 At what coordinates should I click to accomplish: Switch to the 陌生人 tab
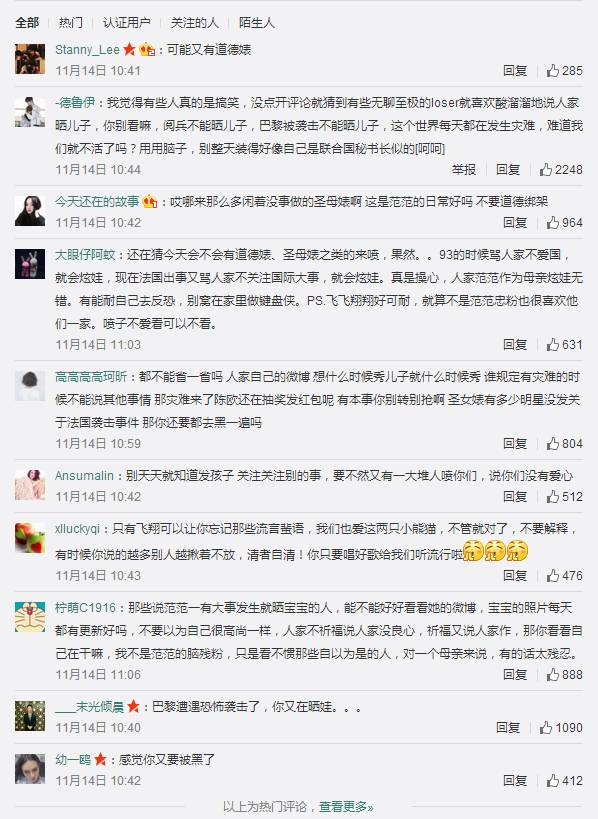click(256, 22)
